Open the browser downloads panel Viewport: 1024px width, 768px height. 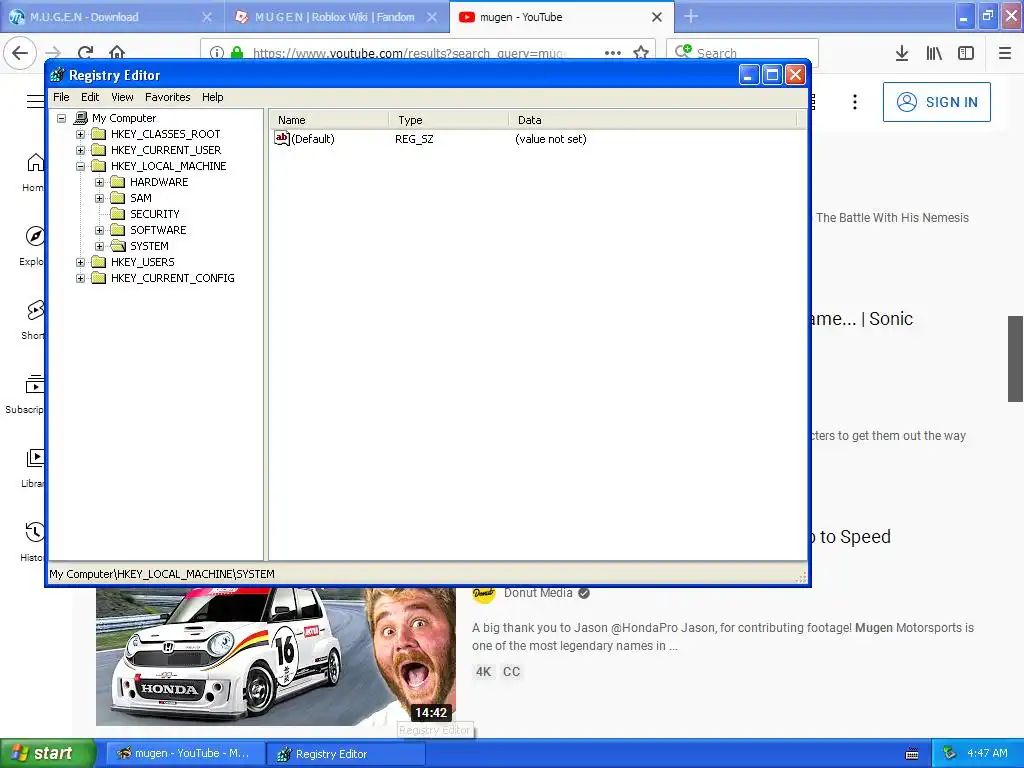(902, 54)
